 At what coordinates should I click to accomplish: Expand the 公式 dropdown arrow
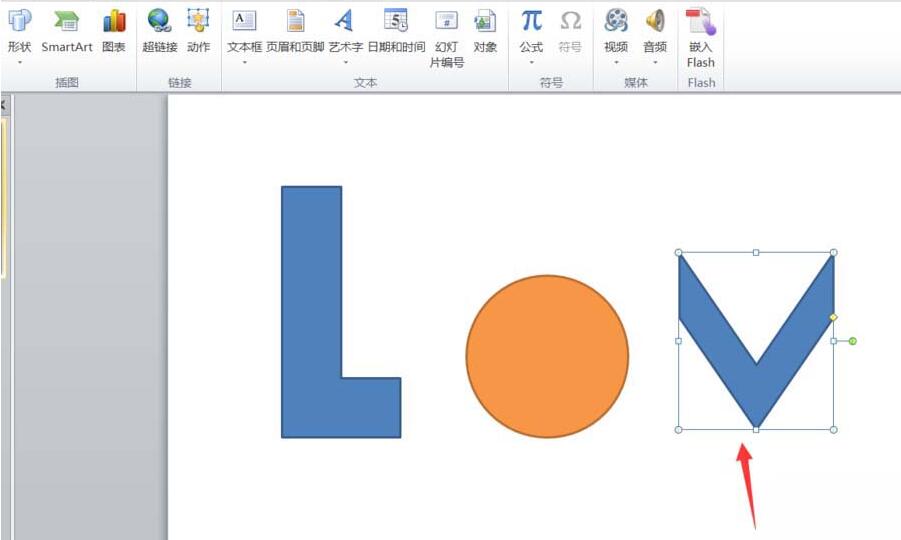532,62
